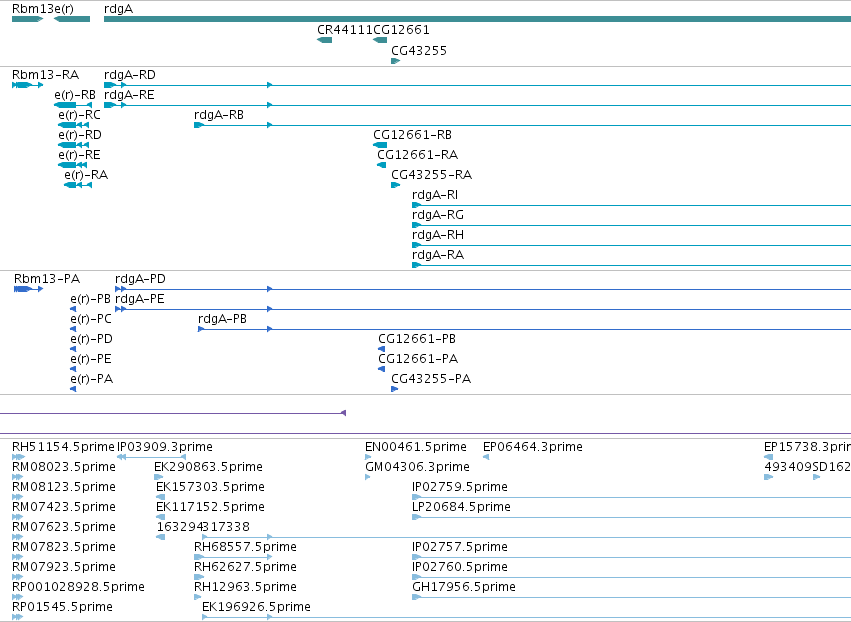Image resolution: width=851 pixels, height=622 pixels.
Task: Select the e(r)-PD protein label
Action: pyautogui.click(x=91, y=339)
